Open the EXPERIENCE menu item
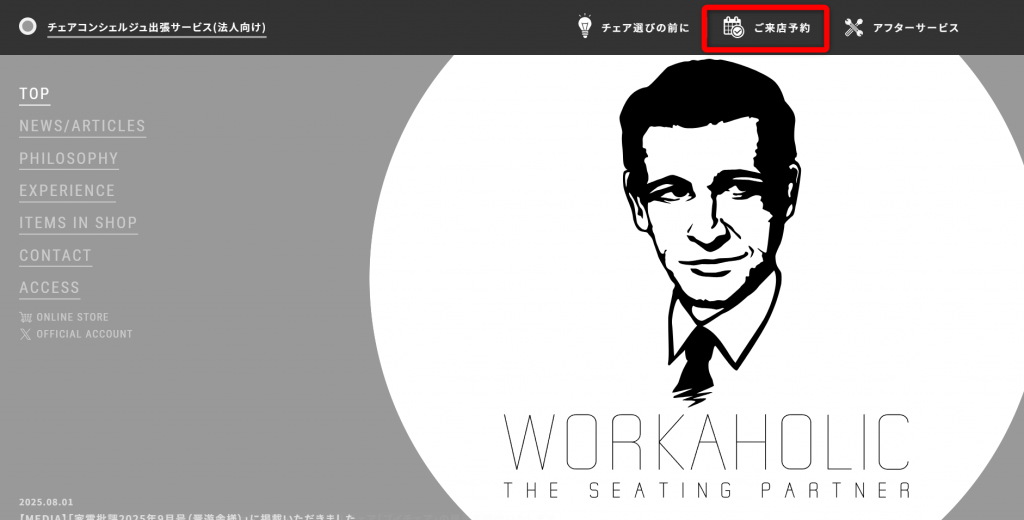The height and width of the screenshot is (520, 1024). point(67,190)
